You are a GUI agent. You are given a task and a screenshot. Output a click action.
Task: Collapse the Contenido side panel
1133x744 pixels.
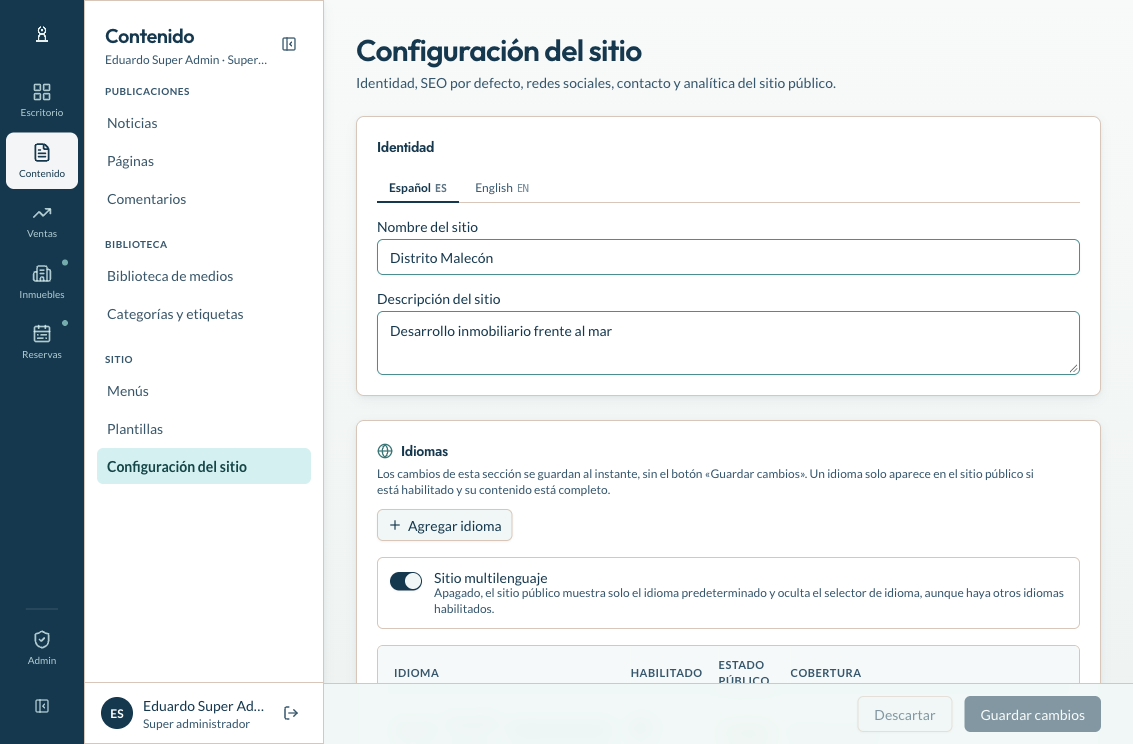pyautogui.click(x=289, y=44)
